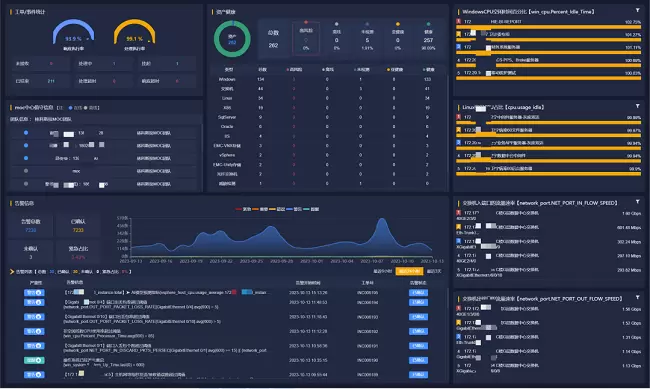The image size is (650, 389).
Task: Click the blue response rate gauge
Action: coord(73,32)
